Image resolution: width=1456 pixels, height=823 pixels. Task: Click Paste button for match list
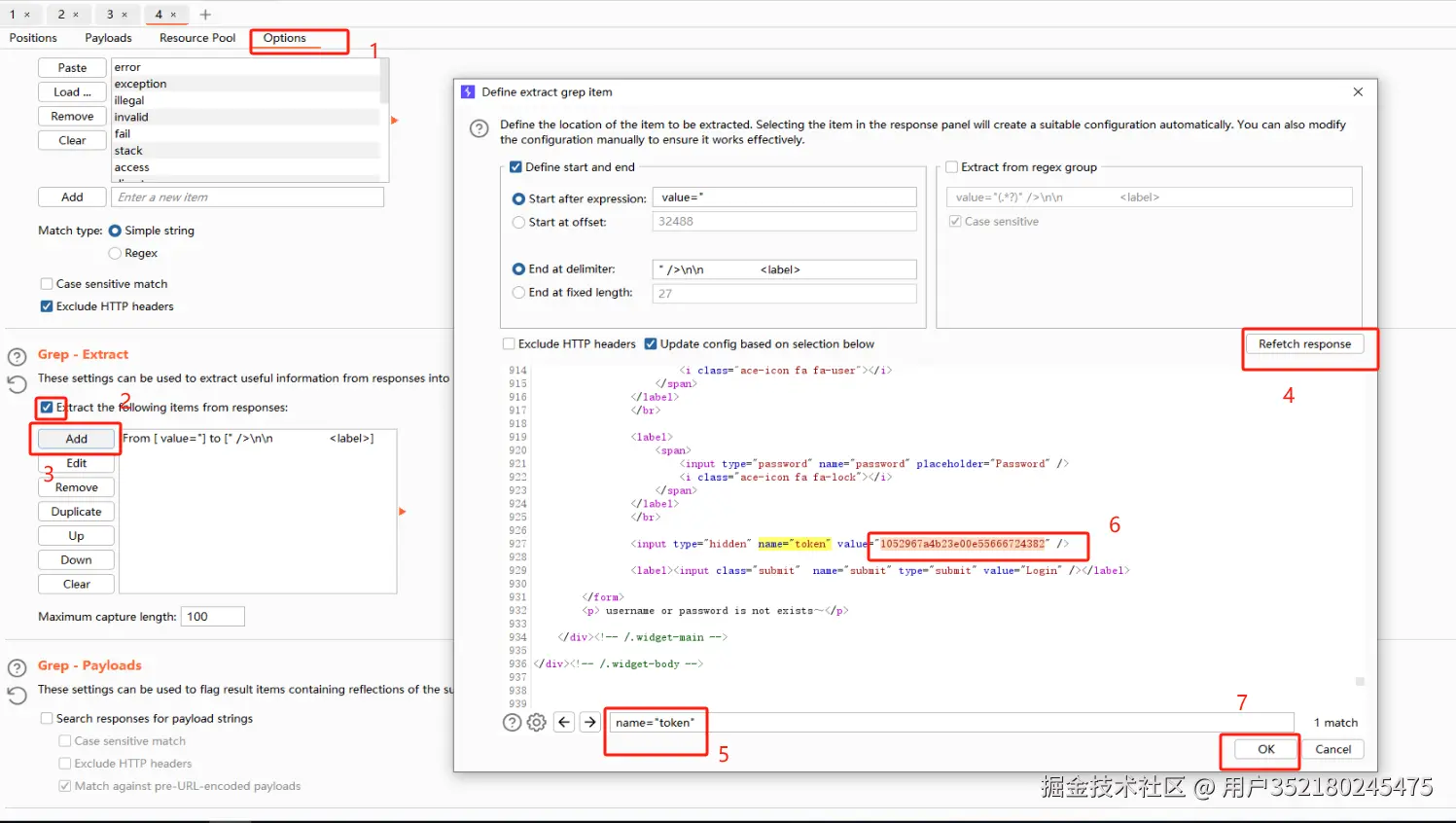click(72, 68)
